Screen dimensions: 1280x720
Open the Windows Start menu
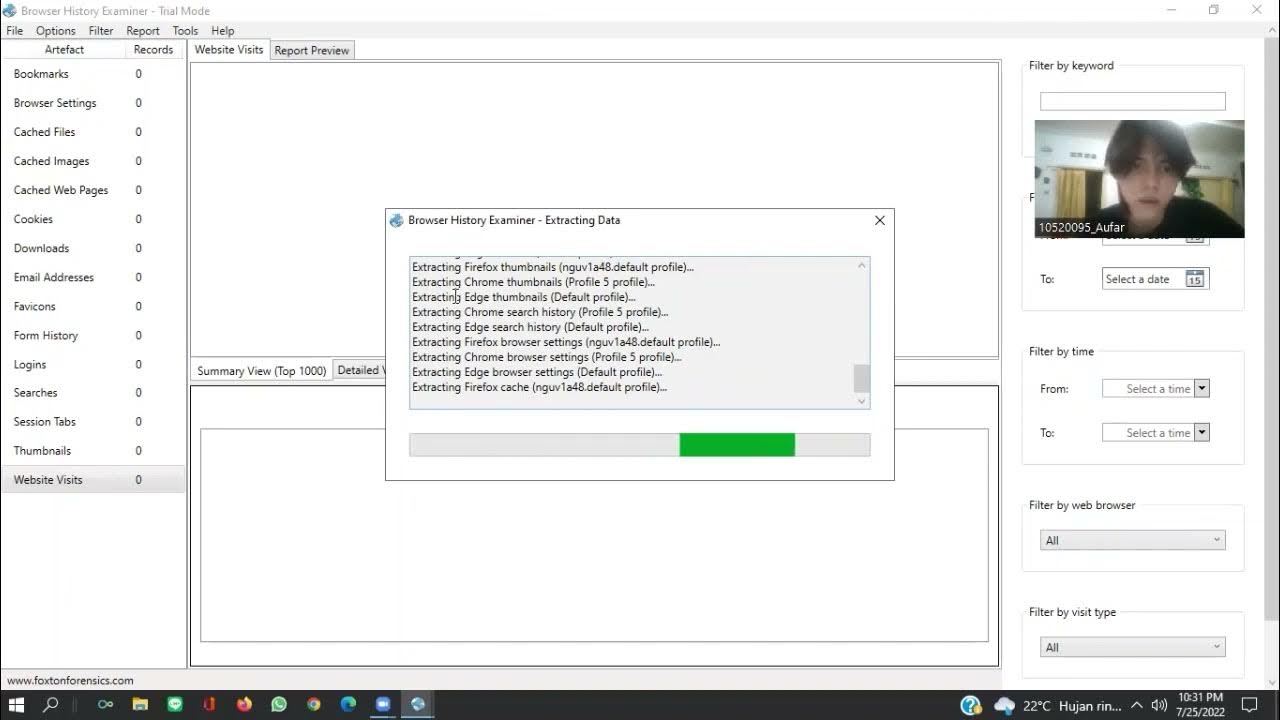[16, 704]
